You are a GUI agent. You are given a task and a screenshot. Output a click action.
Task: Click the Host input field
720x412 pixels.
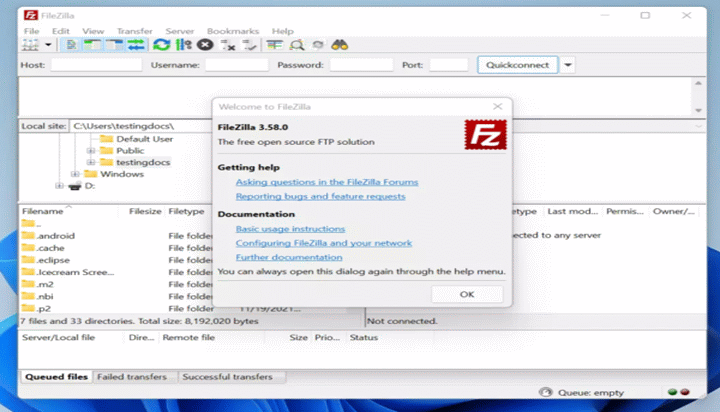point(96,65)
